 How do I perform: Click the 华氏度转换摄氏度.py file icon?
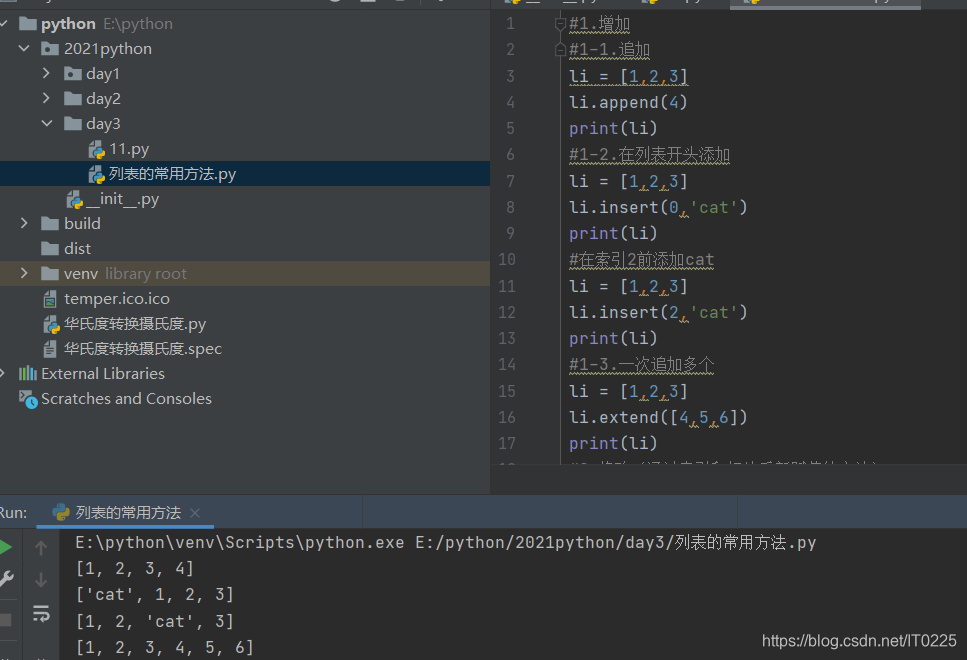[51, 324]
